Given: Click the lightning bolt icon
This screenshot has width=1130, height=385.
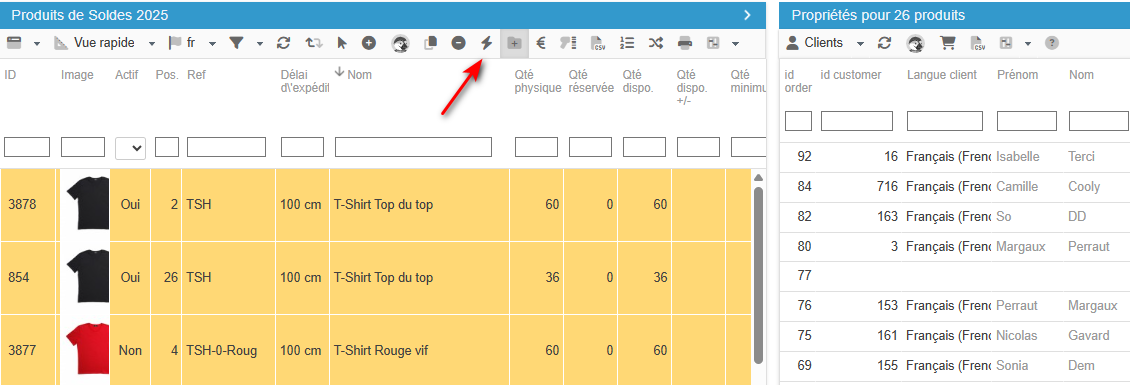Looking at the screenshot, I should 486,43.
